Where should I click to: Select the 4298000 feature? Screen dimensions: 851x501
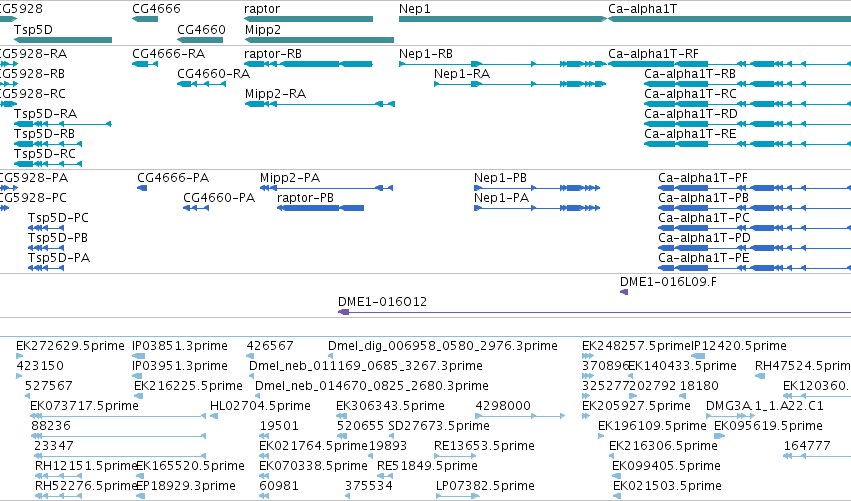[x=520, y=416]
